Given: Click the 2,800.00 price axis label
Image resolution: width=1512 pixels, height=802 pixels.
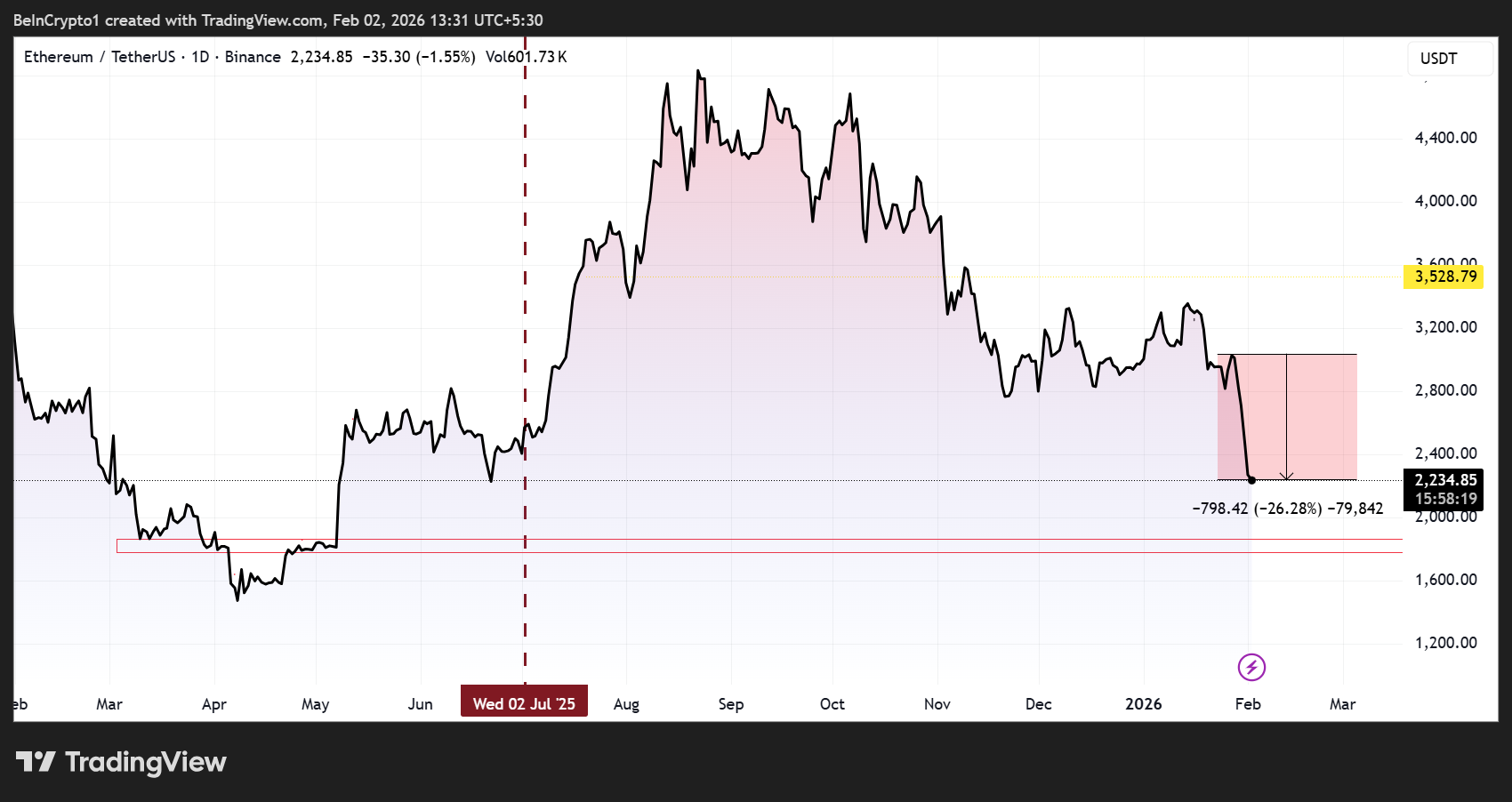Looking at the screenshot, I should [1445, 390].
